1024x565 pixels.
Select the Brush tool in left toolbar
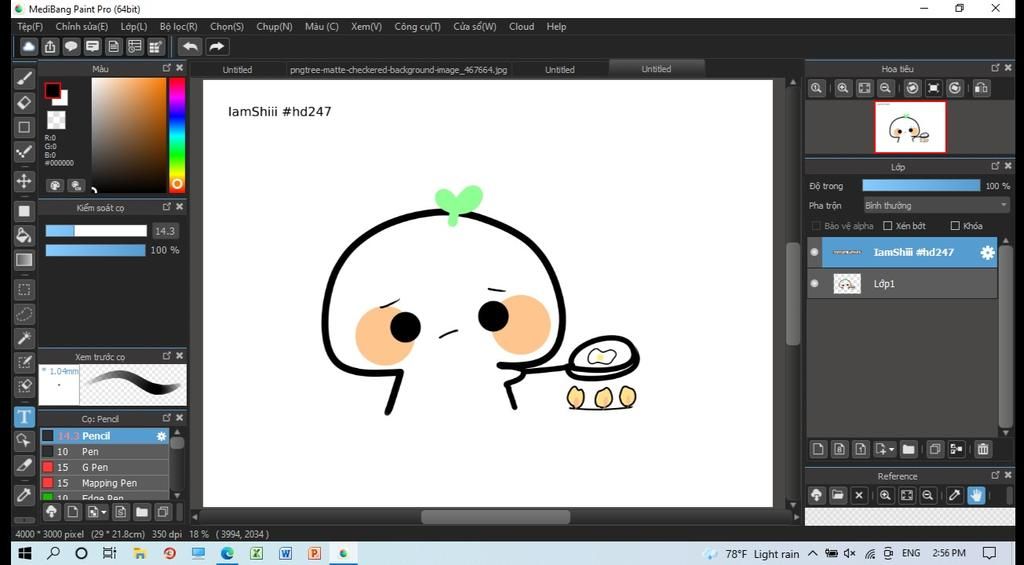point(24,79)
